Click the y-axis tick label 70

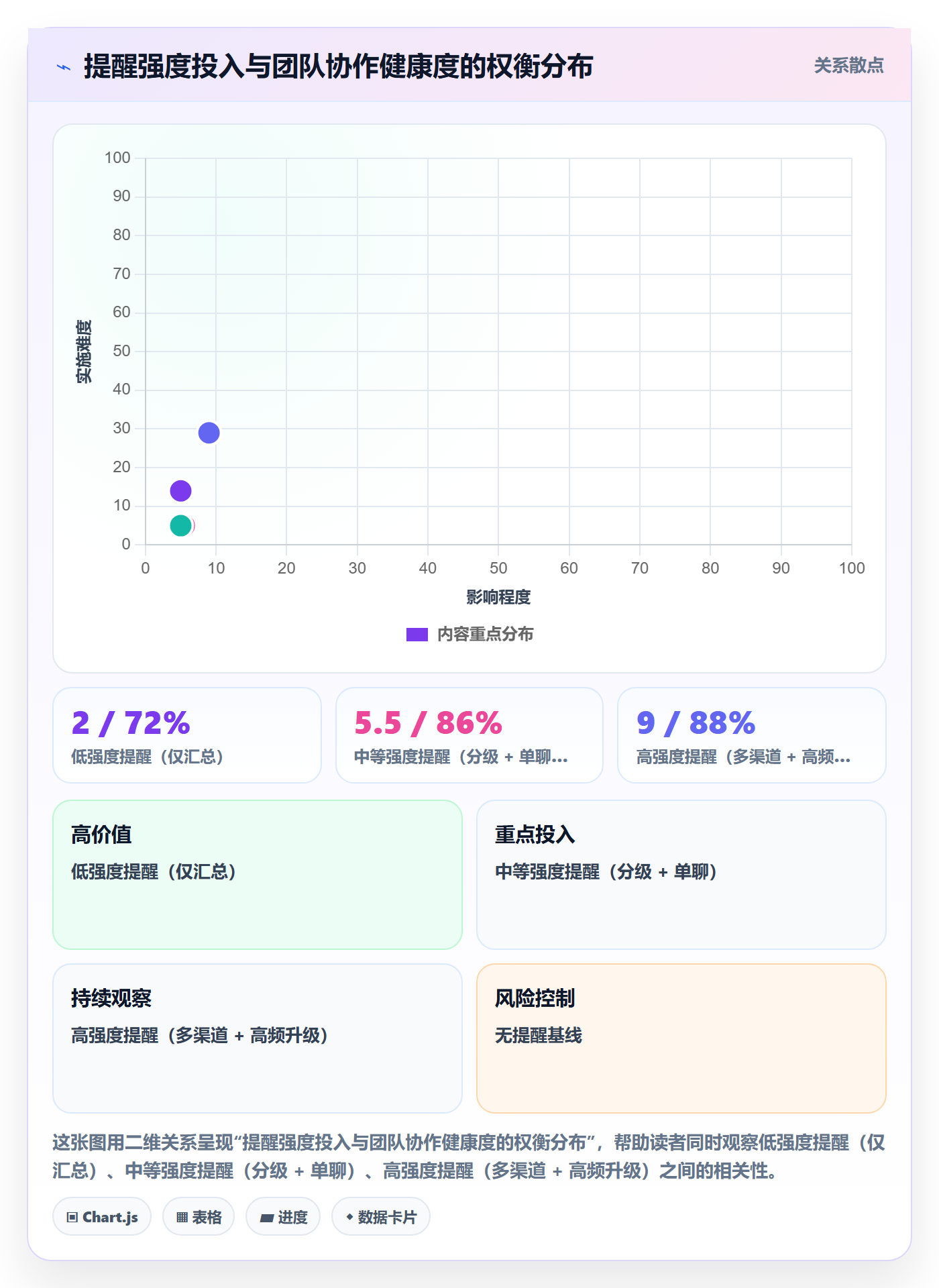[x=121, y=274]
